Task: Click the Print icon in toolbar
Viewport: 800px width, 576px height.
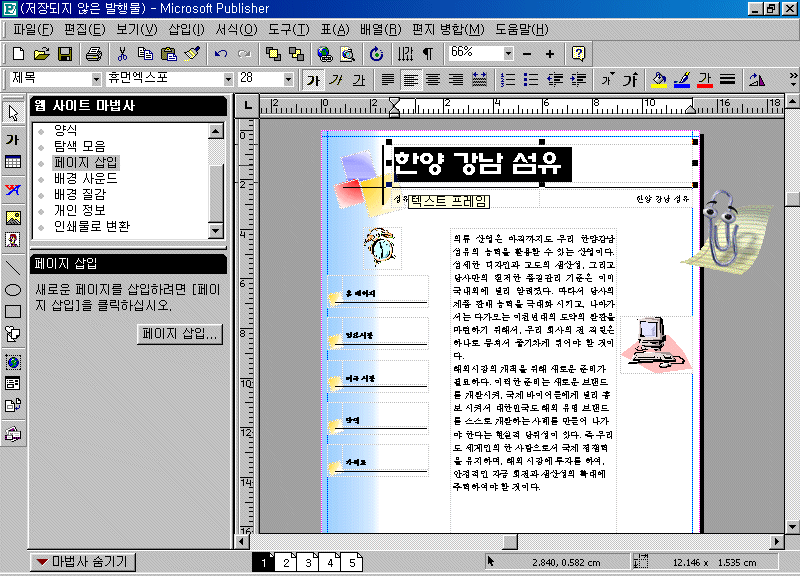Action: 93,53
